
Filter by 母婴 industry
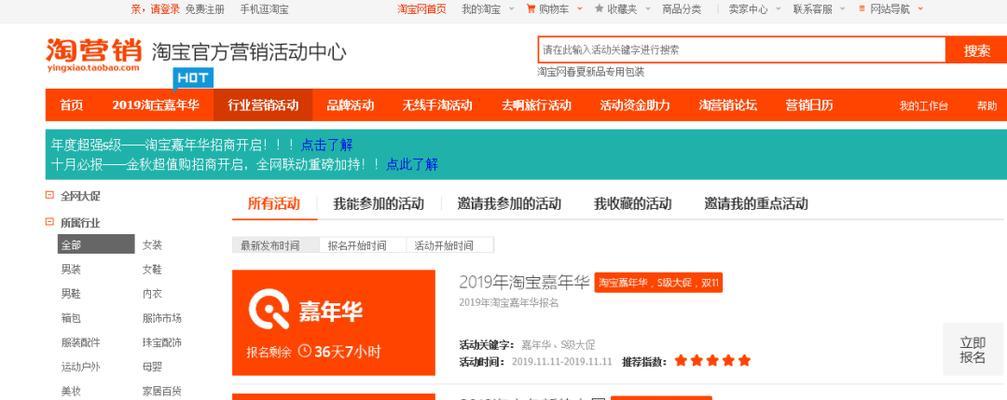tap(152, 367)
